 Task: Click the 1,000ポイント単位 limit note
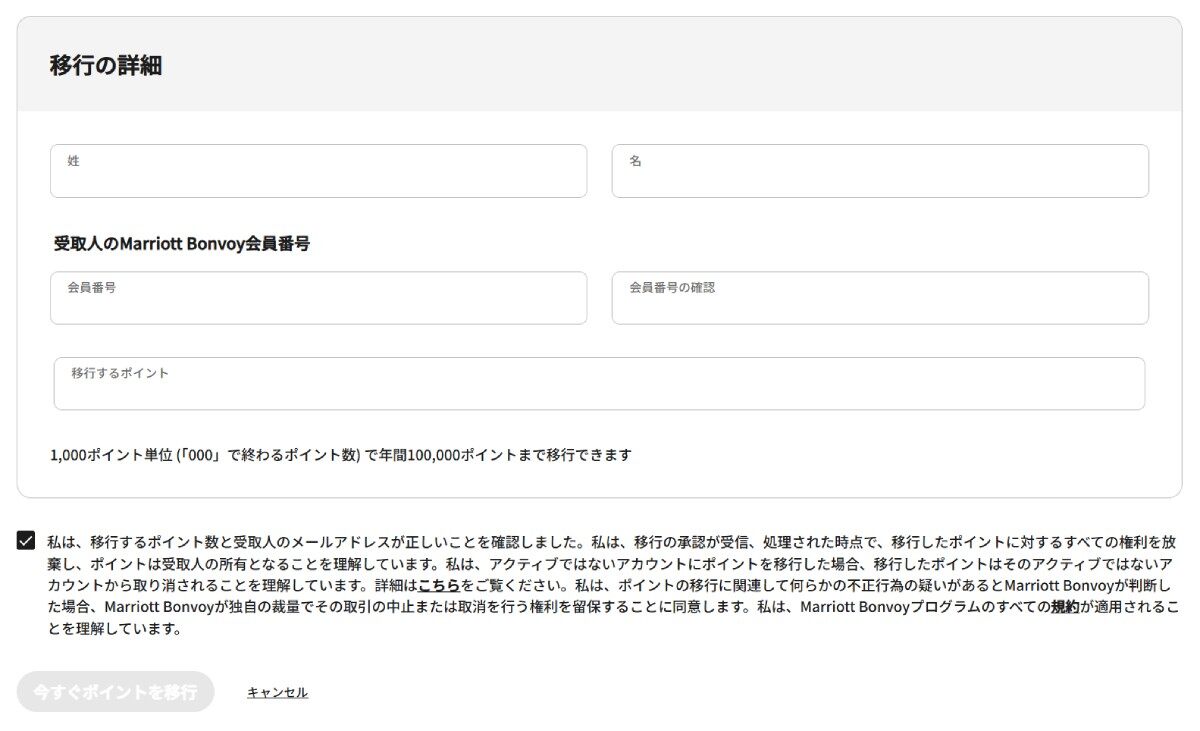pyautogui.click(x=341, y=455)
